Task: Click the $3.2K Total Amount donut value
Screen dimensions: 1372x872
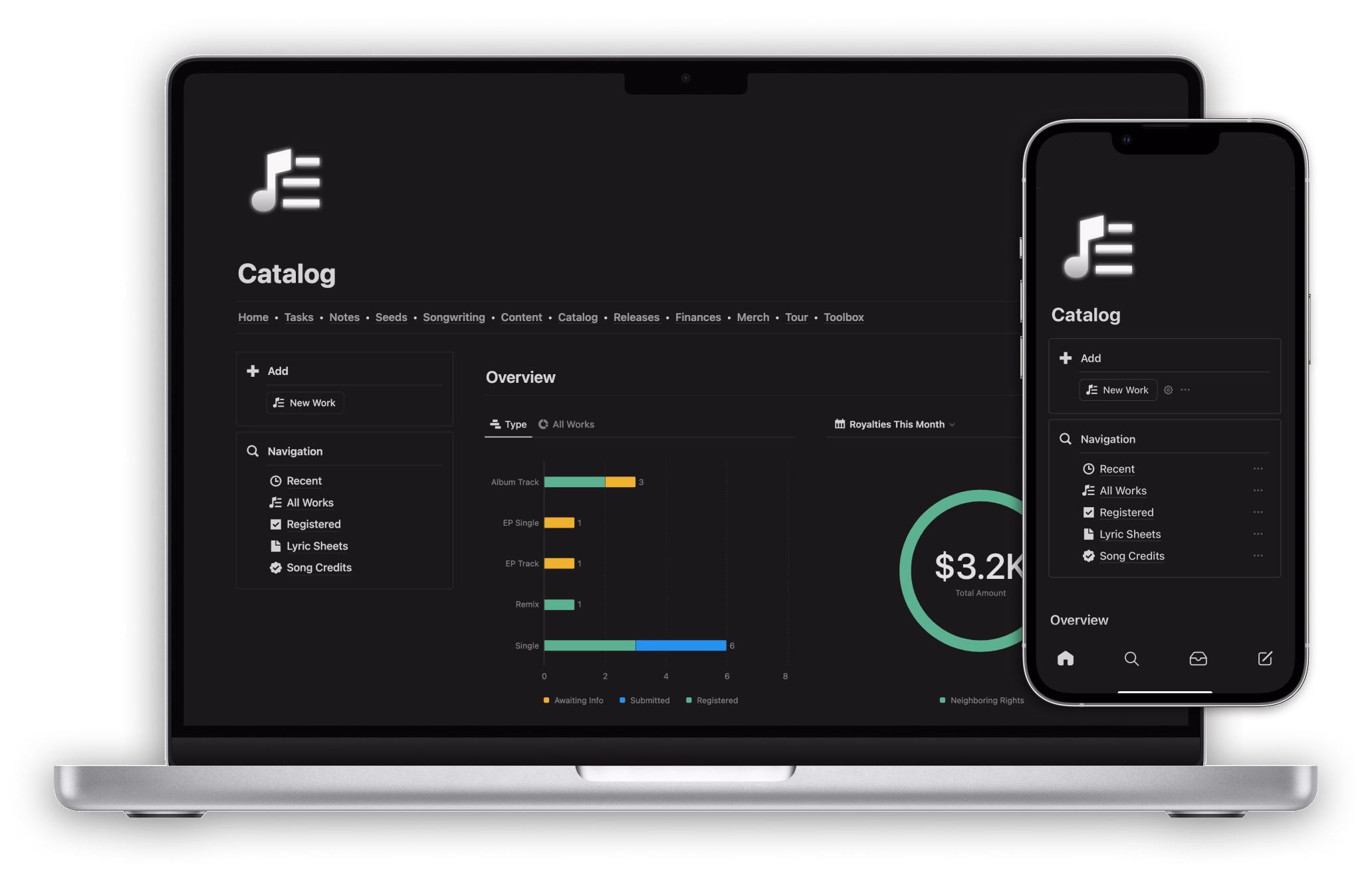Action: click(x=978, y=566)
